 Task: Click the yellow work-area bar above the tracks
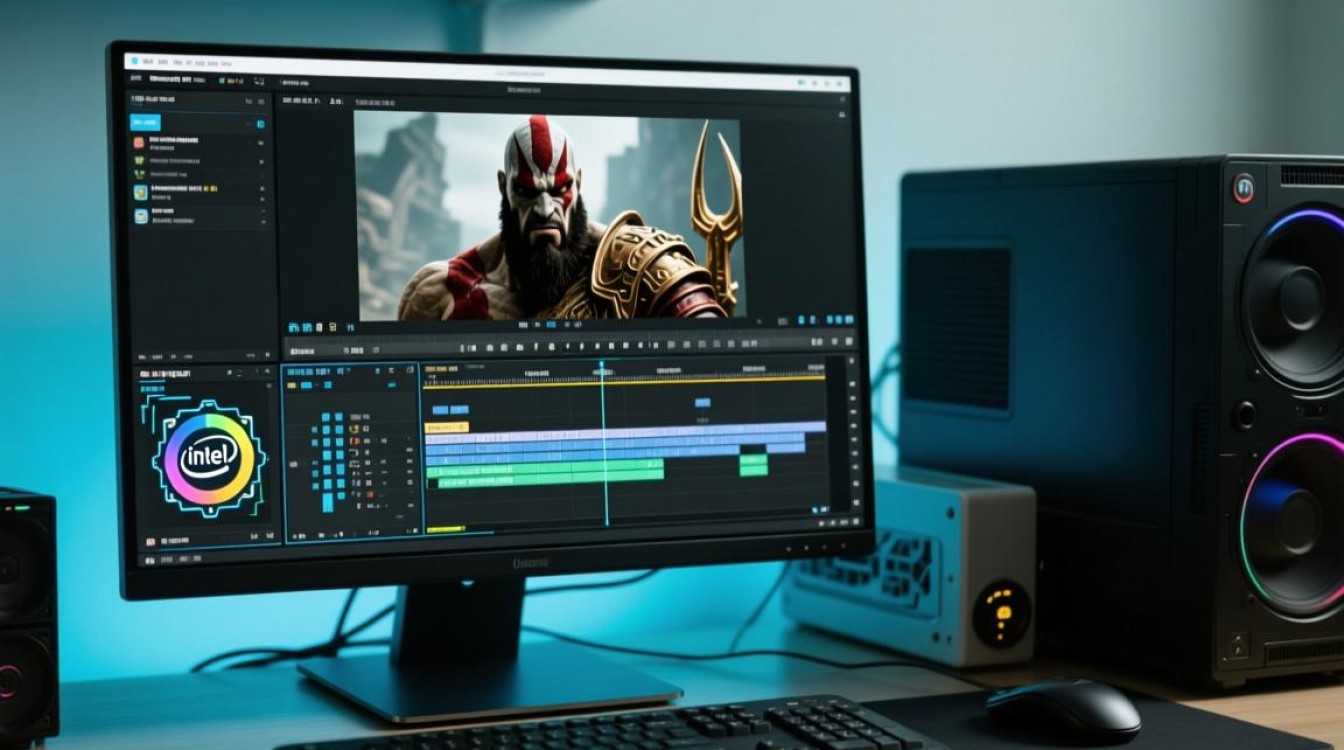625,382
